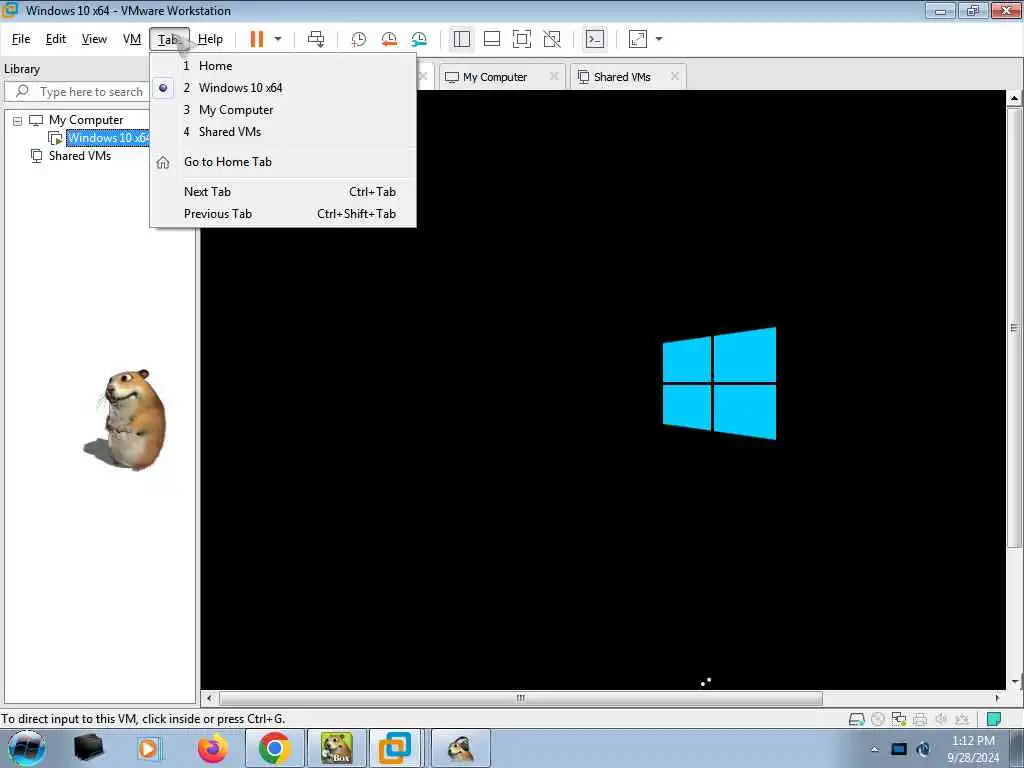Click the taskbar clock showing 1:12 PM

(x=973, y=749)
